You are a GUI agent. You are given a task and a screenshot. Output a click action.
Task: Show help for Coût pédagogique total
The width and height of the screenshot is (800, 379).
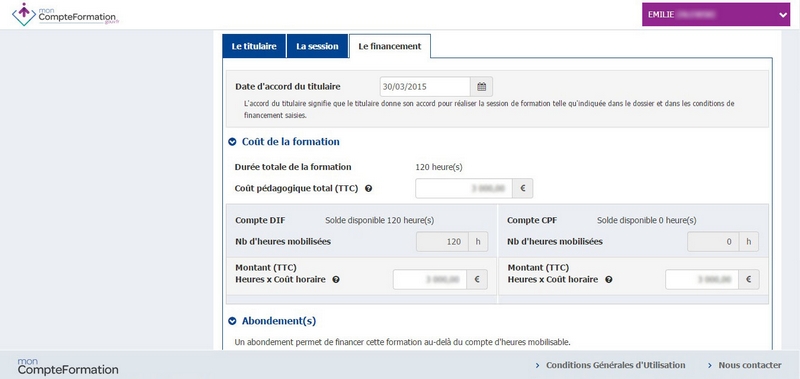coord(368,188)
